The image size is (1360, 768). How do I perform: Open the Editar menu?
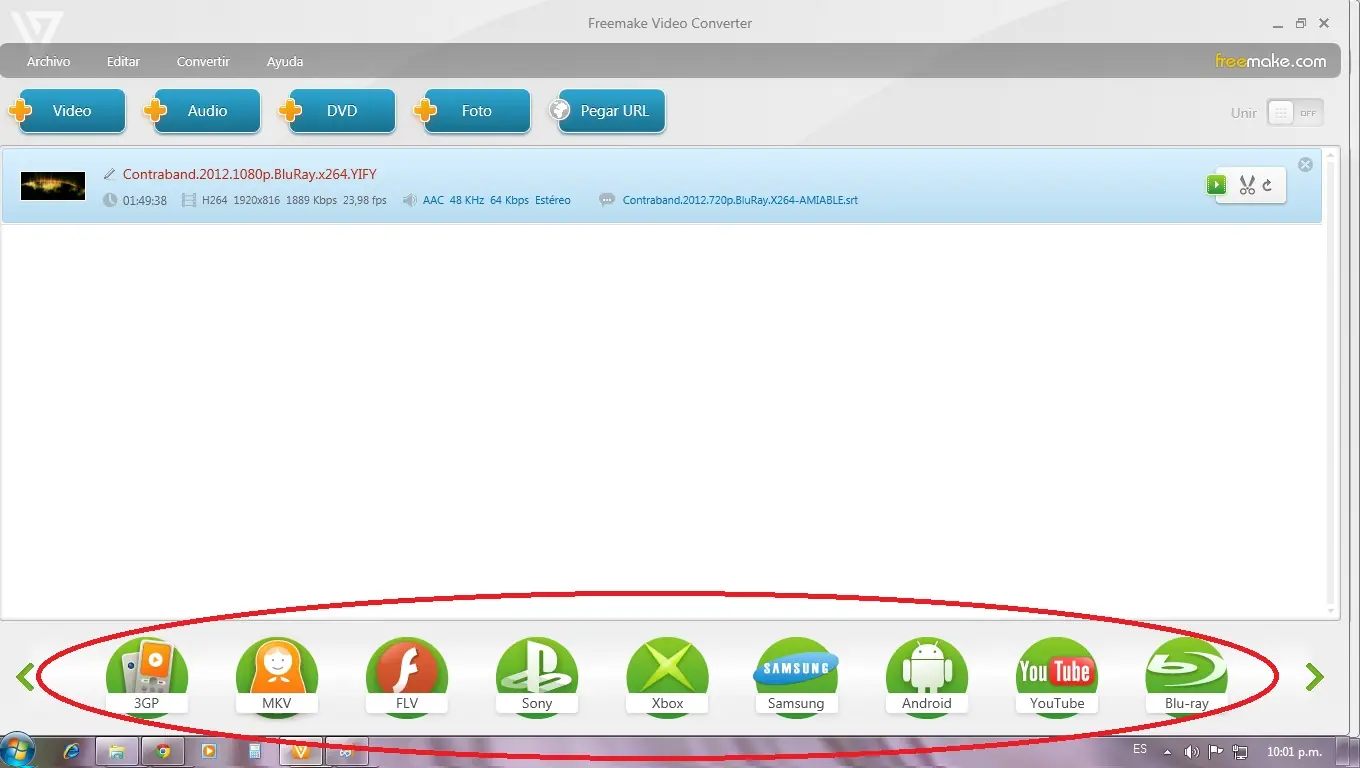(x=123, y=62)
